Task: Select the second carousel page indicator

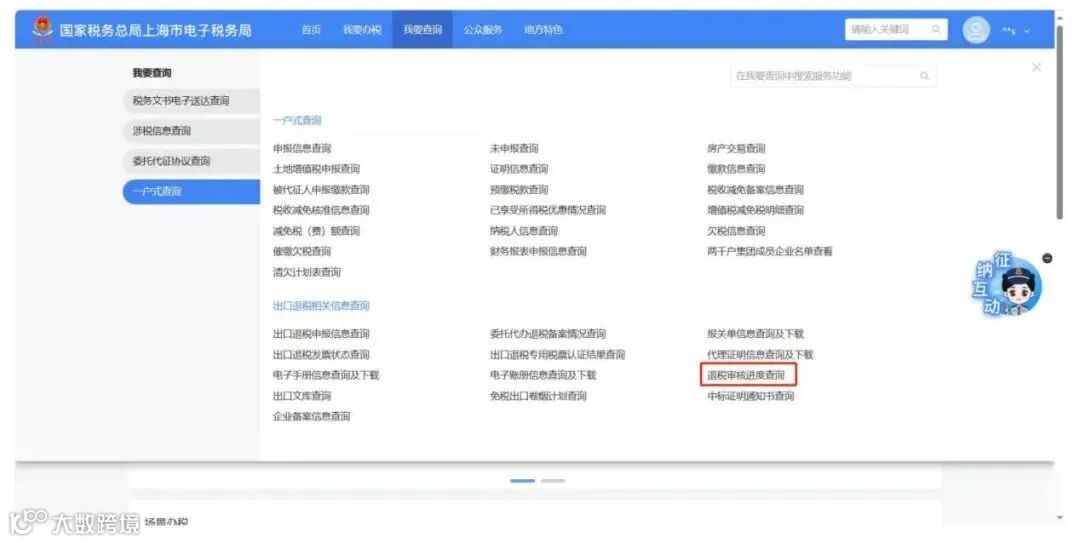Action: [x=552, y=480]
